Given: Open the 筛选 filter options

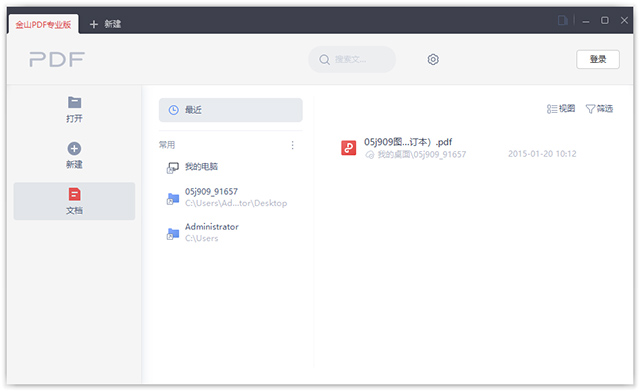Looking at the screenshot, I should (599, 109).
